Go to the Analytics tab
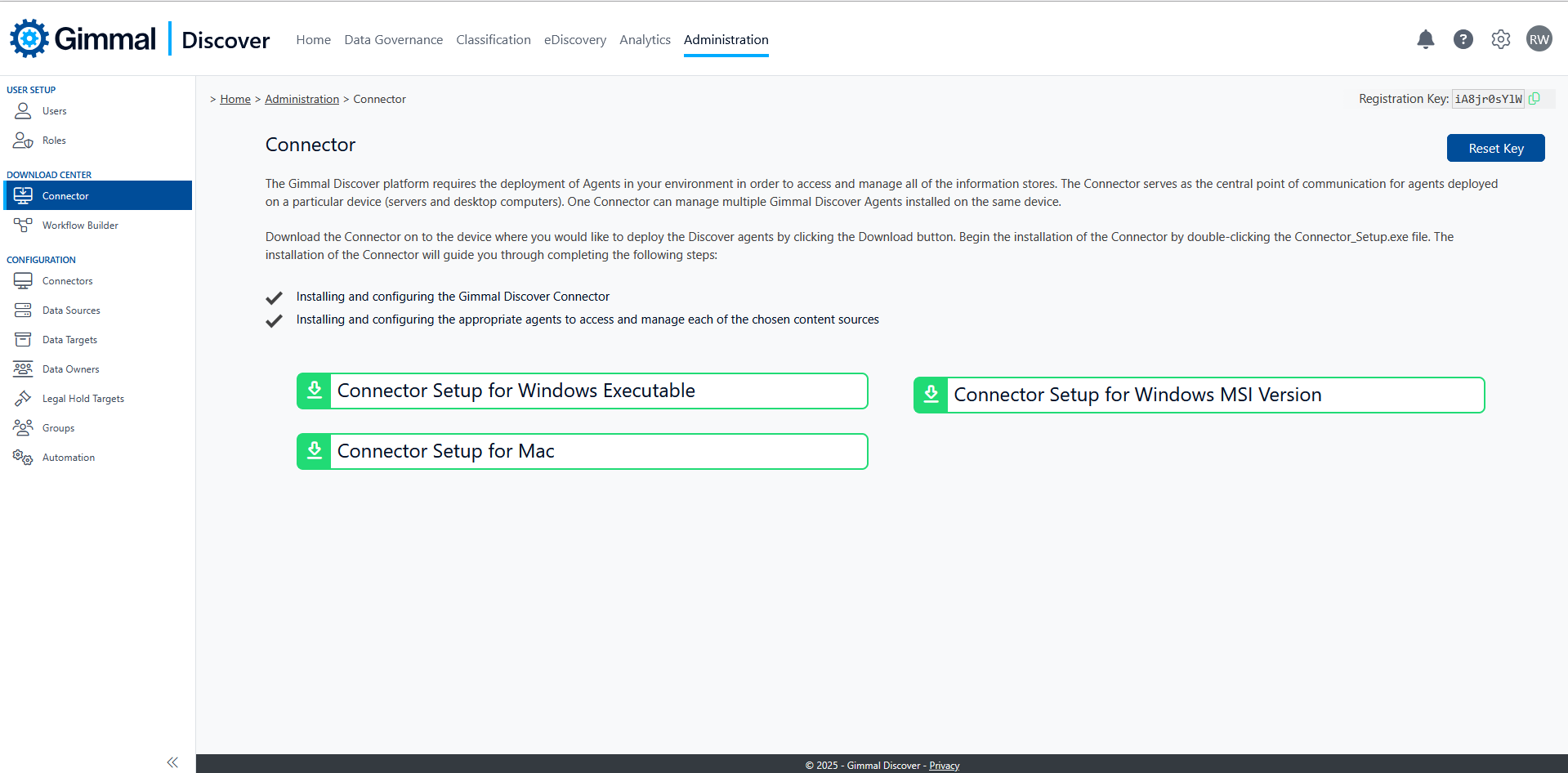Screen dimensions: 1568x773 [x=645, y=40]
